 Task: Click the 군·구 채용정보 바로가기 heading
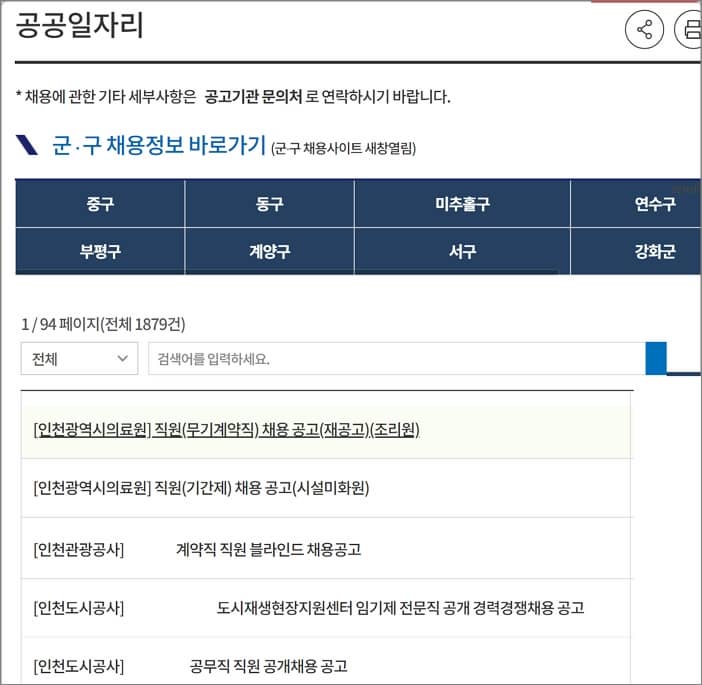pos(159,145)
